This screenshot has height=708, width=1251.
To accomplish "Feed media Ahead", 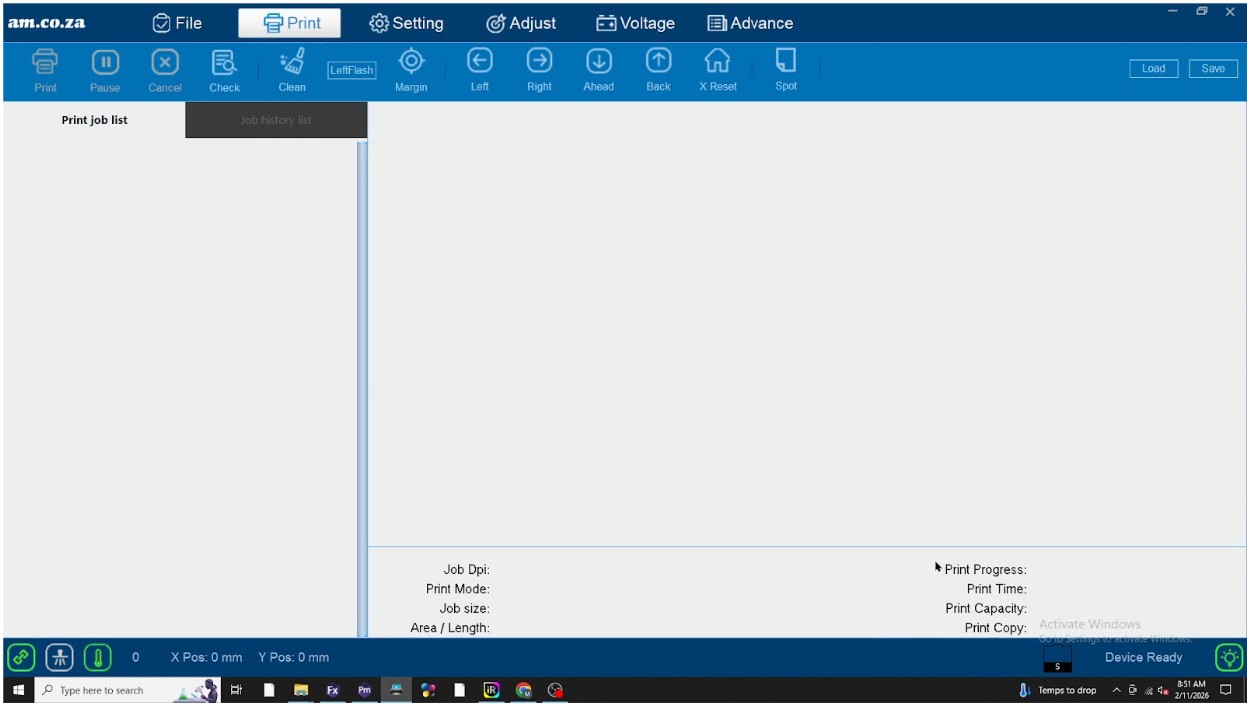I will pyautogui.click(x=599, y=70).
